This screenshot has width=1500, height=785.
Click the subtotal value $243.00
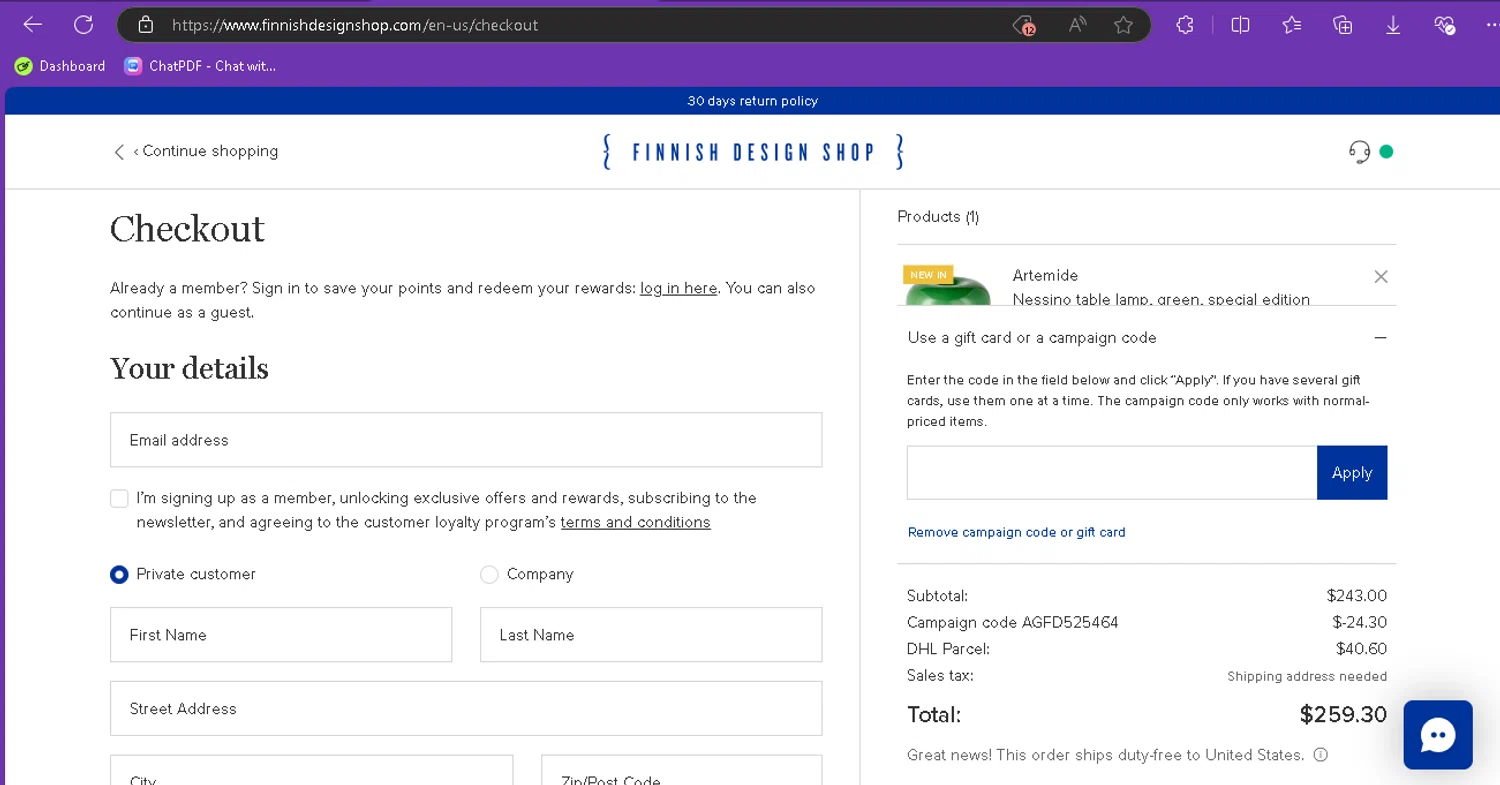(x=1357, y=595)
